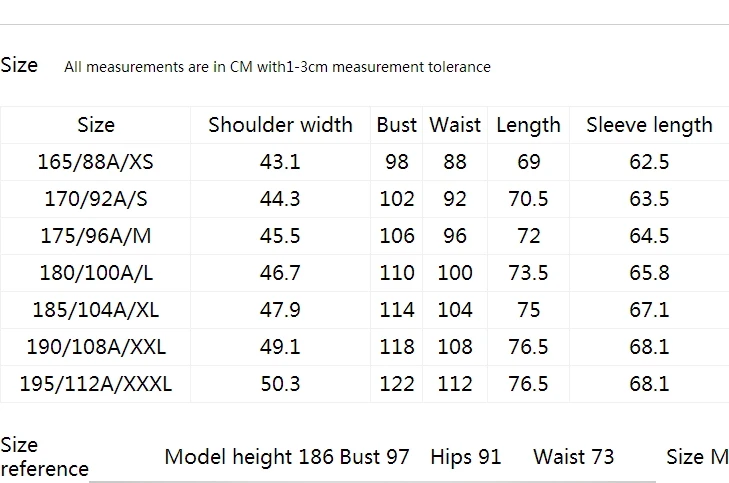Click the length value 73.5
Image resolution: width=729 pixels, height=483 pixels.
pos(529,273)
